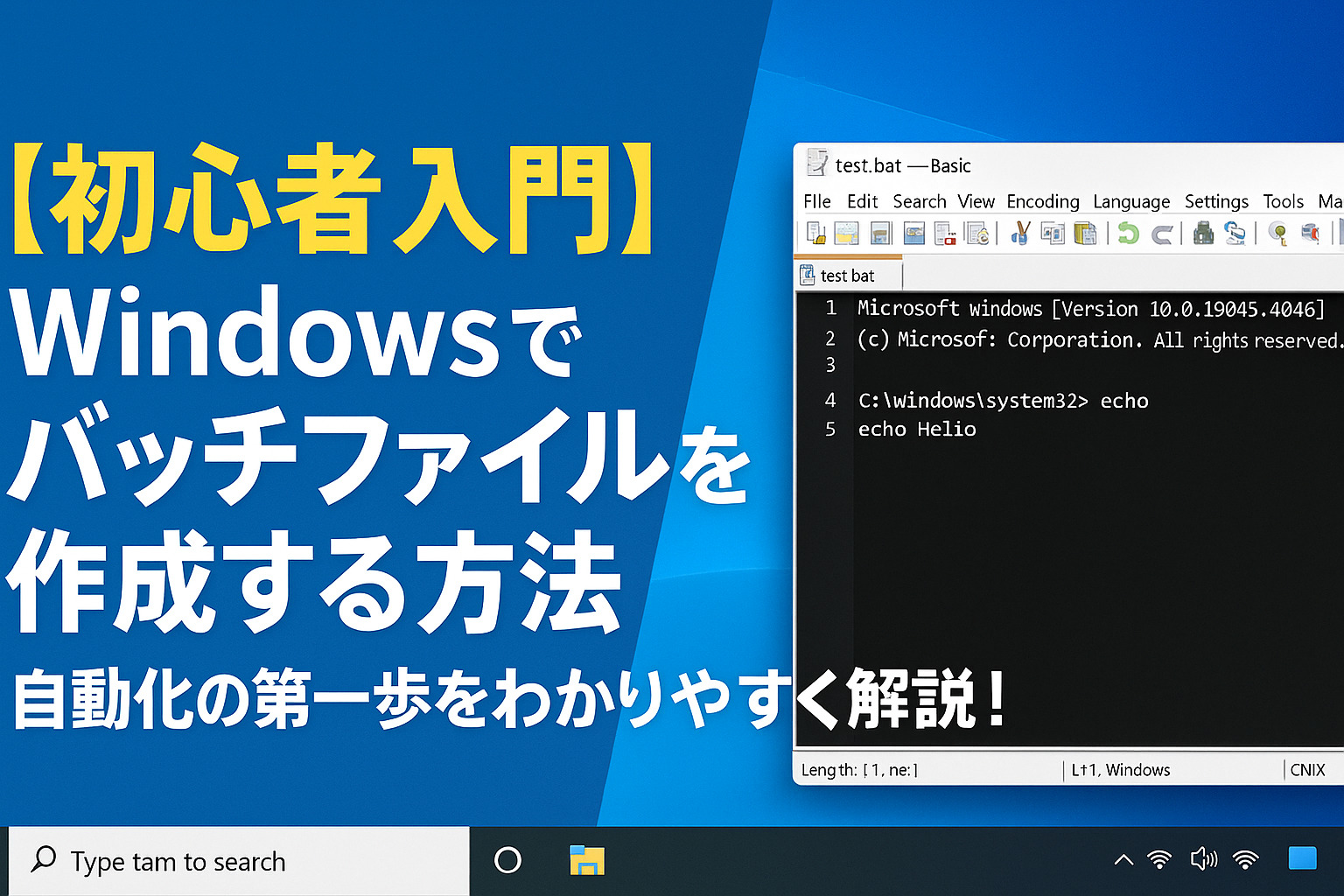Cut selection with the scissors icon
The height and width of the screenshot is (896, 1344).
(x=1020, y=234)
